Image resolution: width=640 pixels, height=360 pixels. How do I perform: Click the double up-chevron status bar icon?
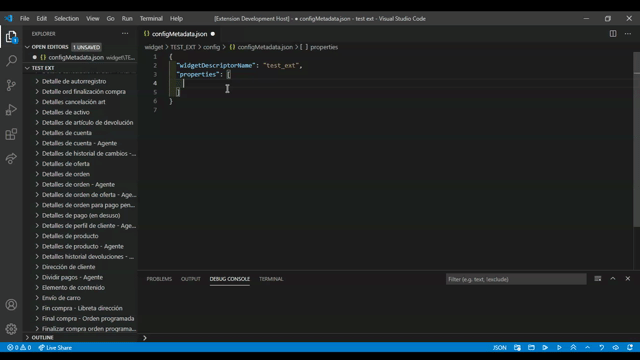(573, 348)
